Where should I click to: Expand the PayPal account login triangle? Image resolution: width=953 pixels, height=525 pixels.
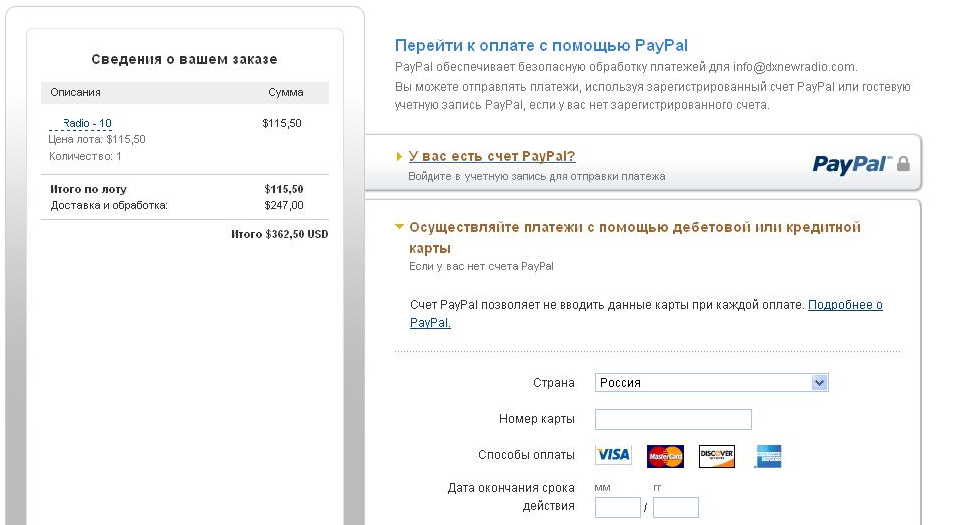click(x=399, y=157)
